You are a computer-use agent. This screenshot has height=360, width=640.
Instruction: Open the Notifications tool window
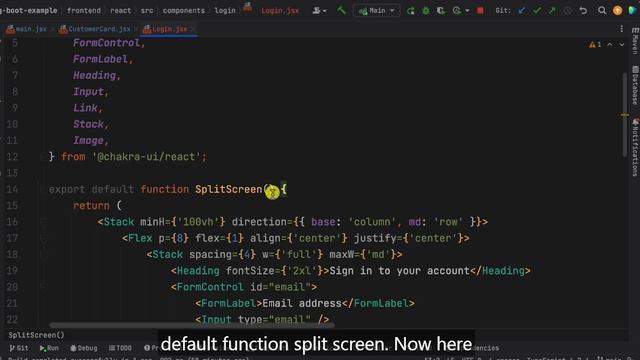pos(635,147)
